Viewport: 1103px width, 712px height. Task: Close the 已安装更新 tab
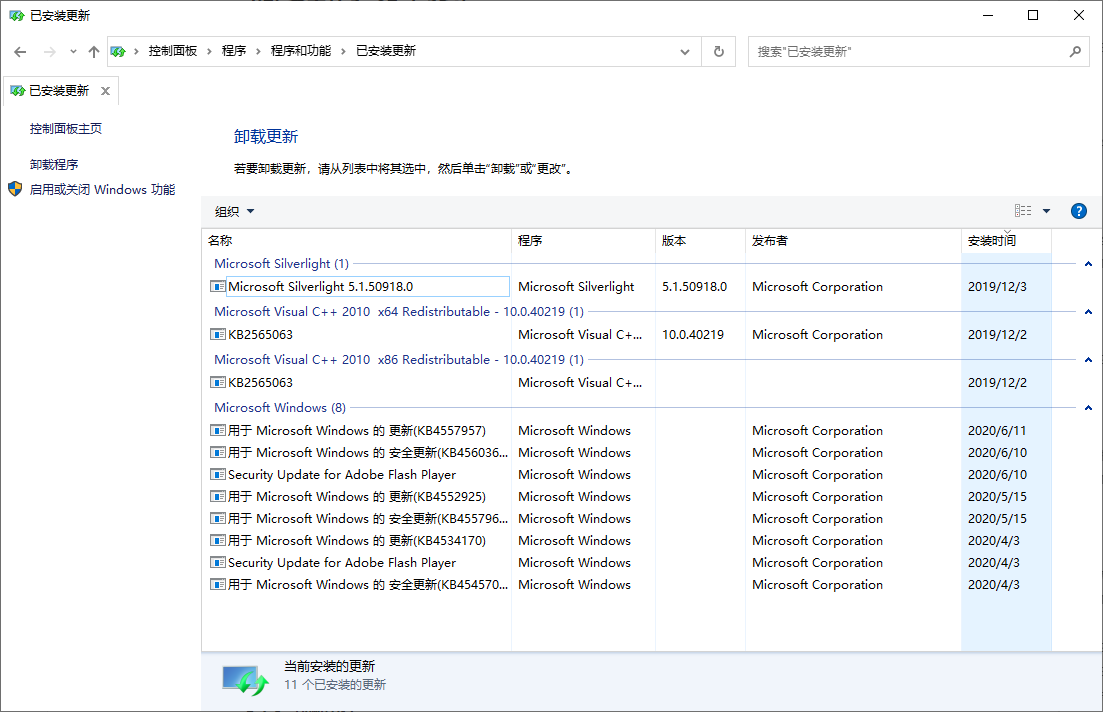tap(106, 91)
